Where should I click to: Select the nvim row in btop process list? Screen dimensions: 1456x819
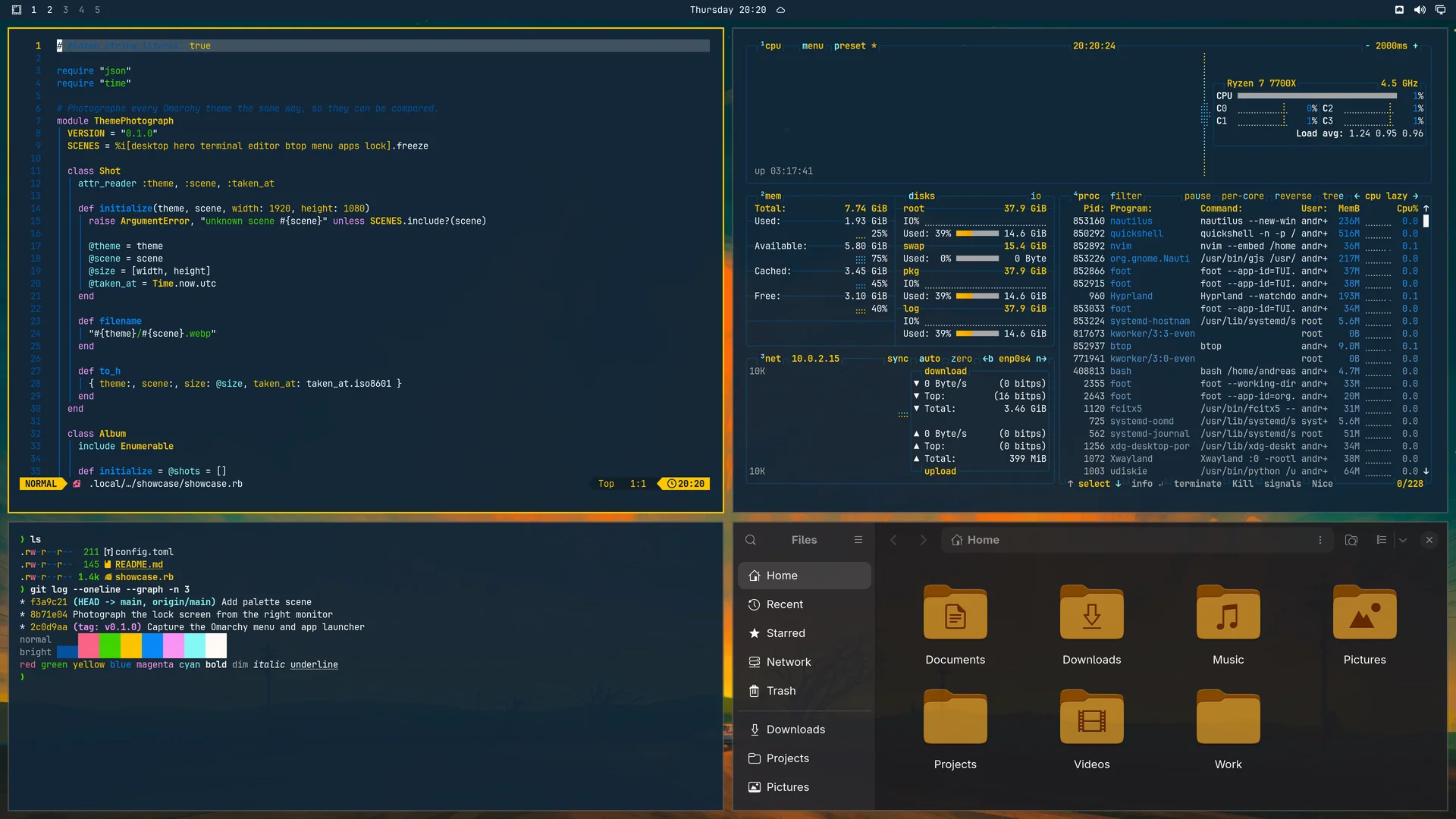(1244, 246)
